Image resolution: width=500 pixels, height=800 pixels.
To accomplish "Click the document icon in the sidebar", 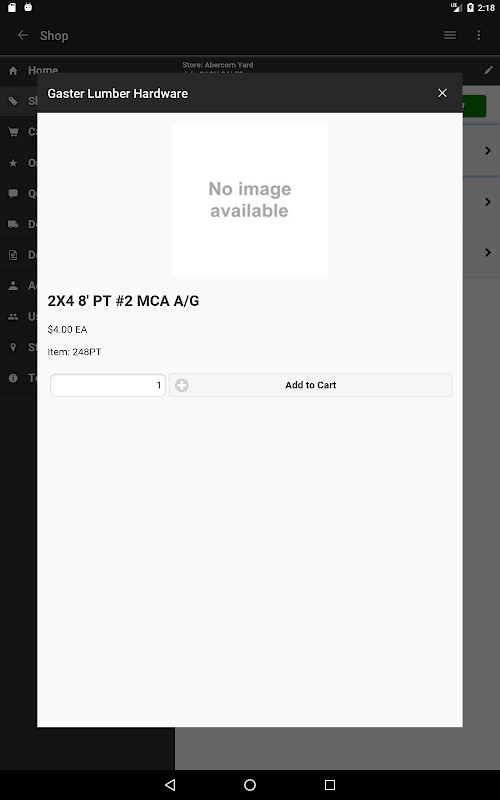I will (x=13, y=255).
